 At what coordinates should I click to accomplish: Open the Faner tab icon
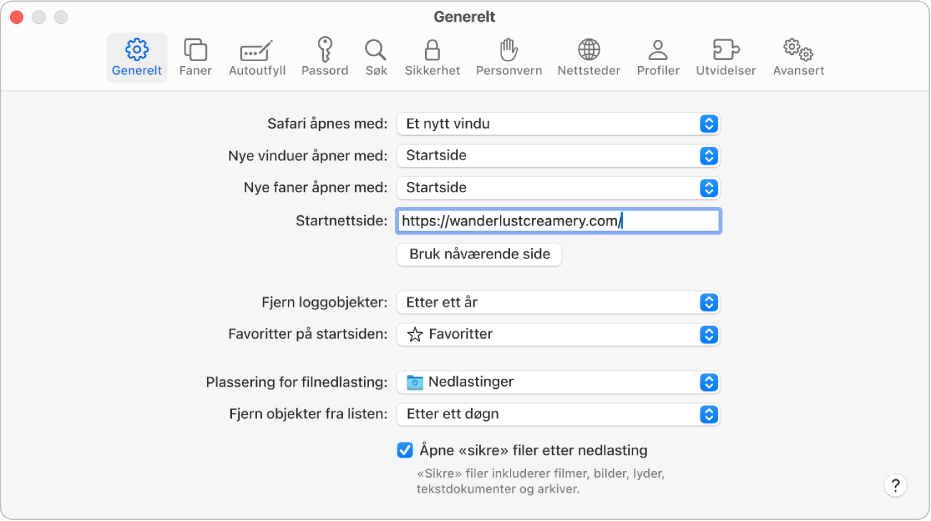(195, 49)
